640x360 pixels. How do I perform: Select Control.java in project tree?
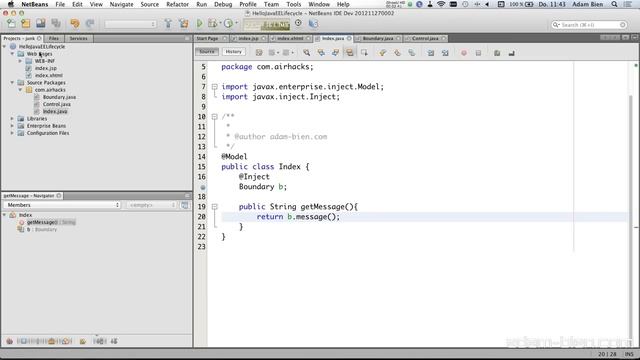pos(57,104)
